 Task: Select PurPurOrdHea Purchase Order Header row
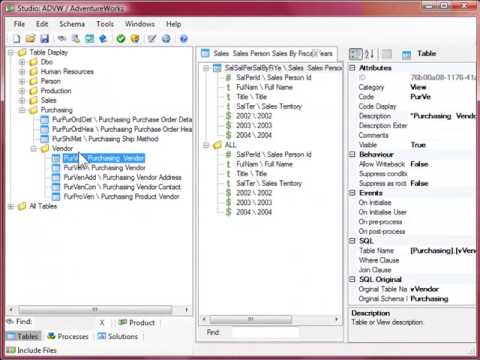(x=122, y=129)
